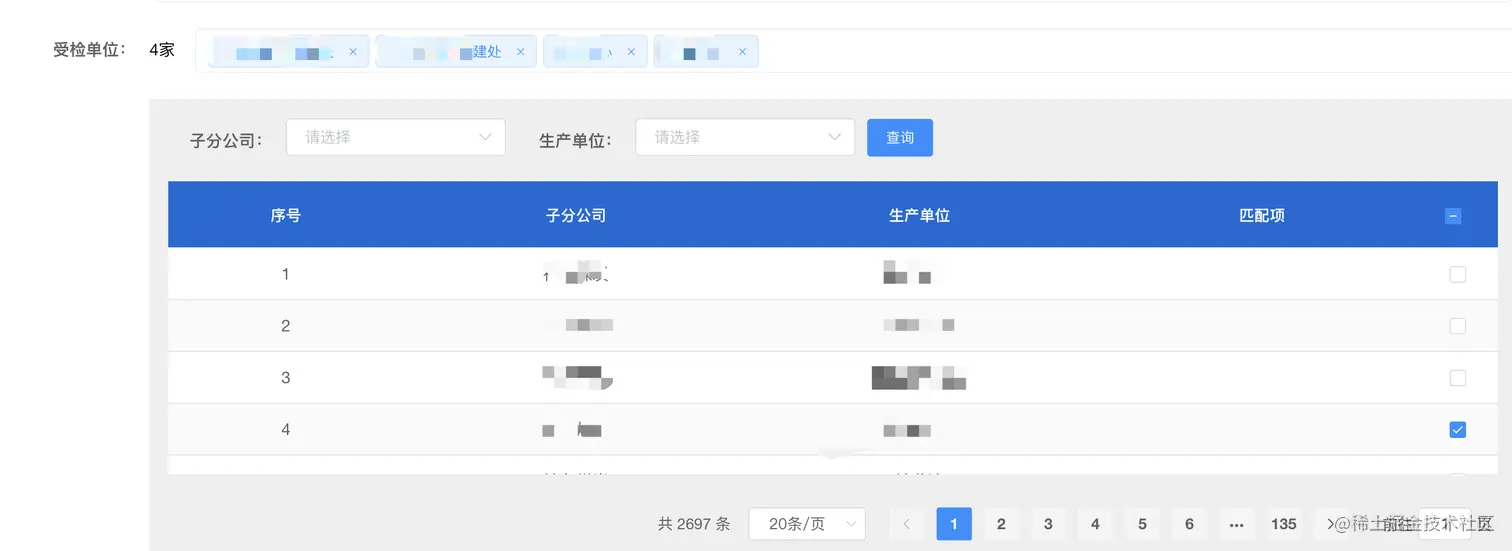Screen dimensions: 1512x551
Task: Remove the fourth selected unit tag
Action: [x=741, y=52]
